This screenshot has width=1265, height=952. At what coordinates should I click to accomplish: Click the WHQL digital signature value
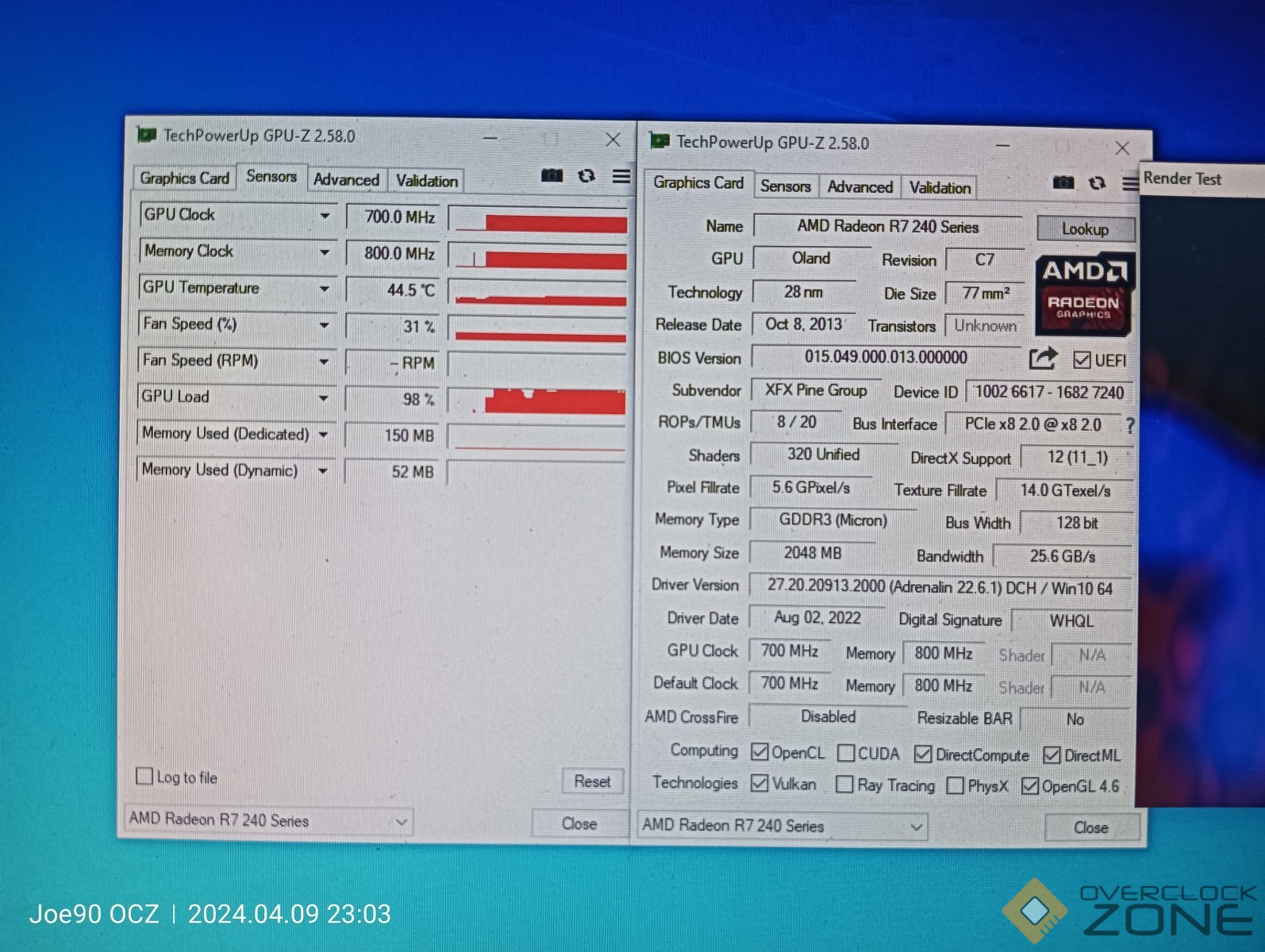tap(1071, 621)
